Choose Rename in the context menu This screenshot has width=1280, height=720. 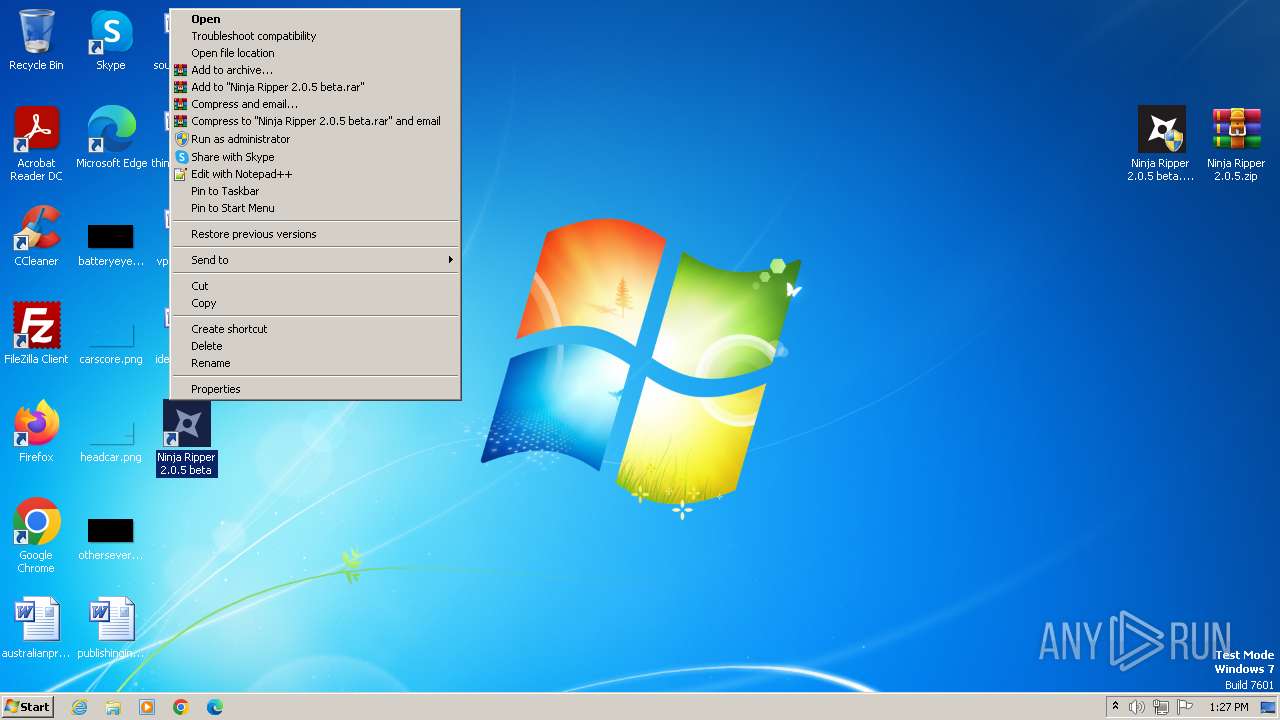tap(315, 363)
